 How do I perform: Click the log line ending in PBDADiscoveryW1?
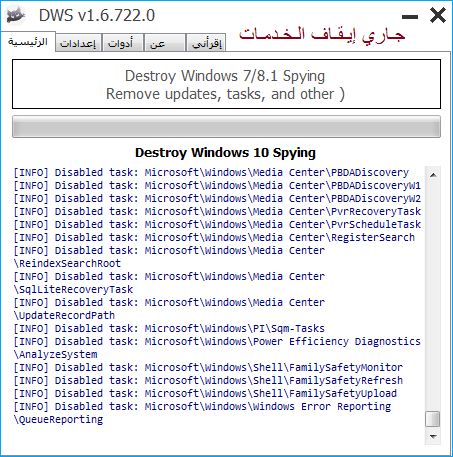217,186
